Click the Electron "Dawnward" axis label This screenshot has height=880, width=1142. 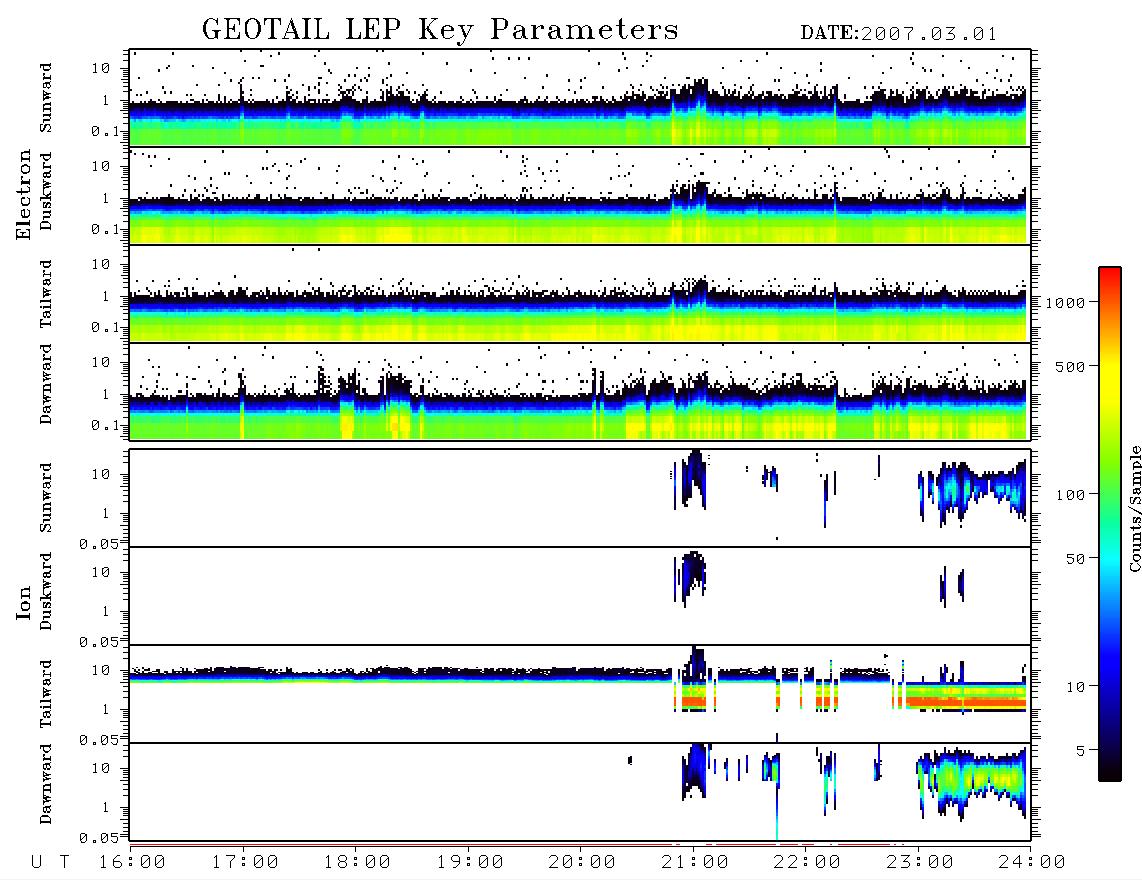coord(46,385)
